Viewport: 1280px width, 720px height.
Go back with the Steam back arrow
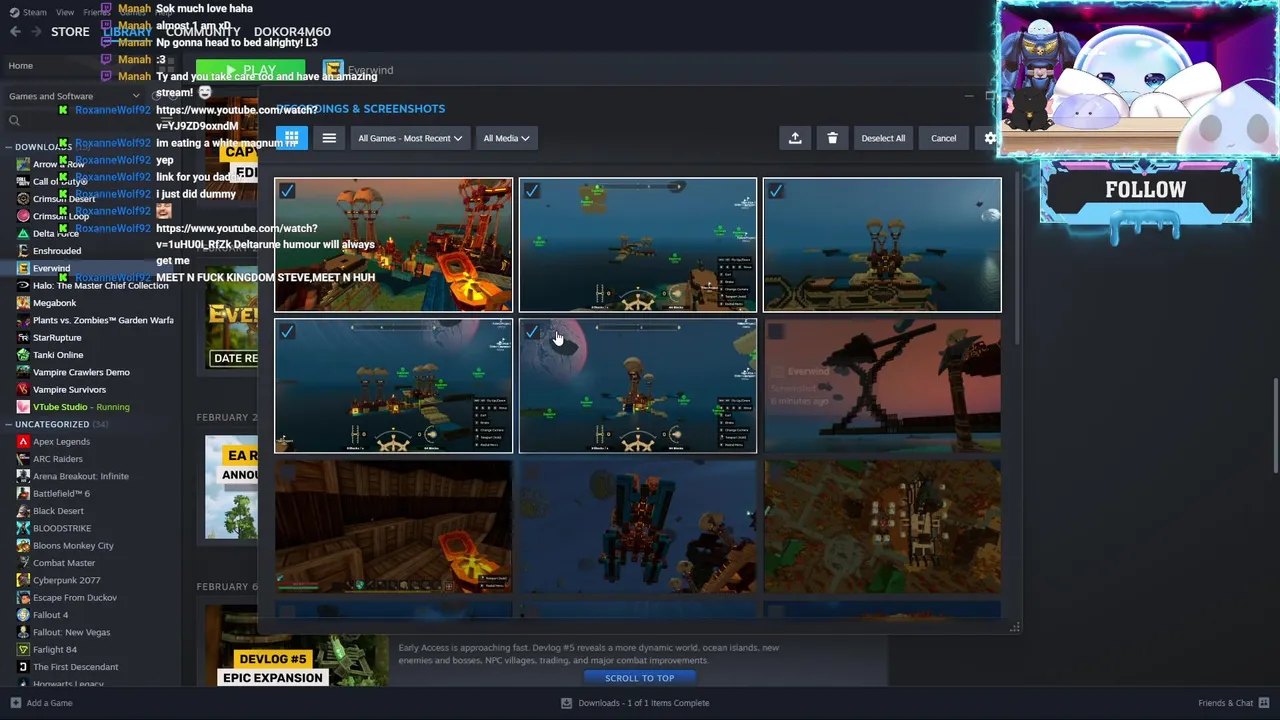[x=15, y=31]
